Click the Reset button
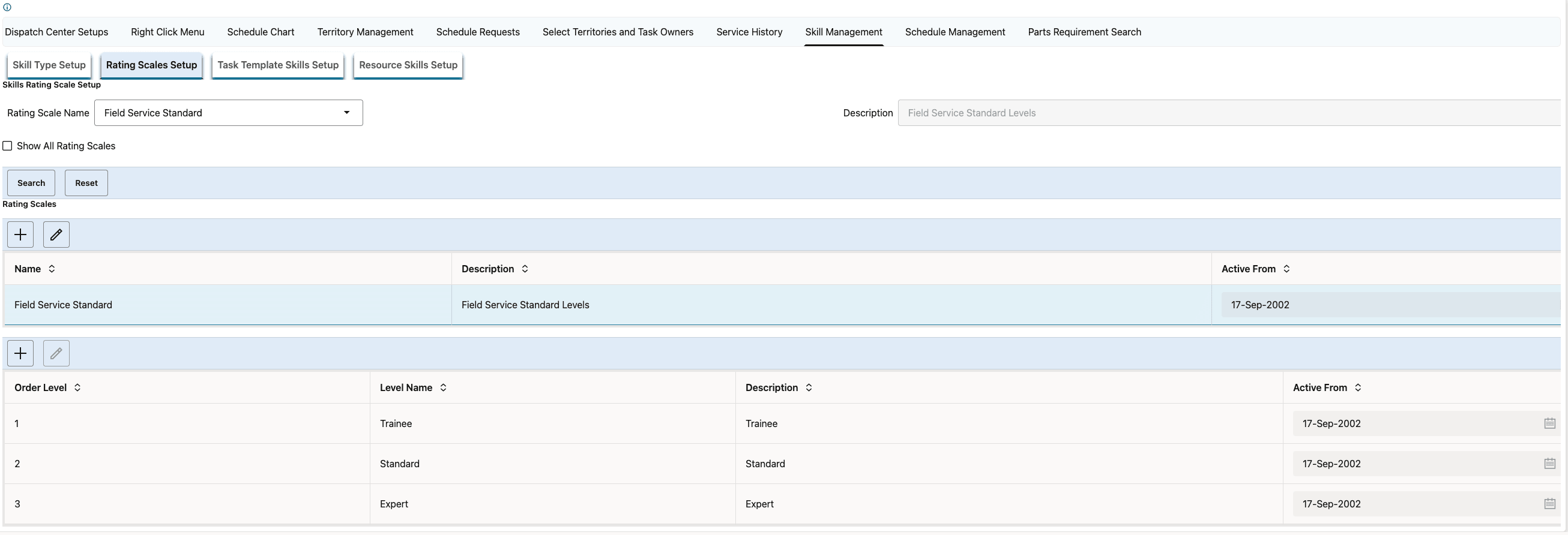This screenshot has width=1568, height=535. pos(86,183)
